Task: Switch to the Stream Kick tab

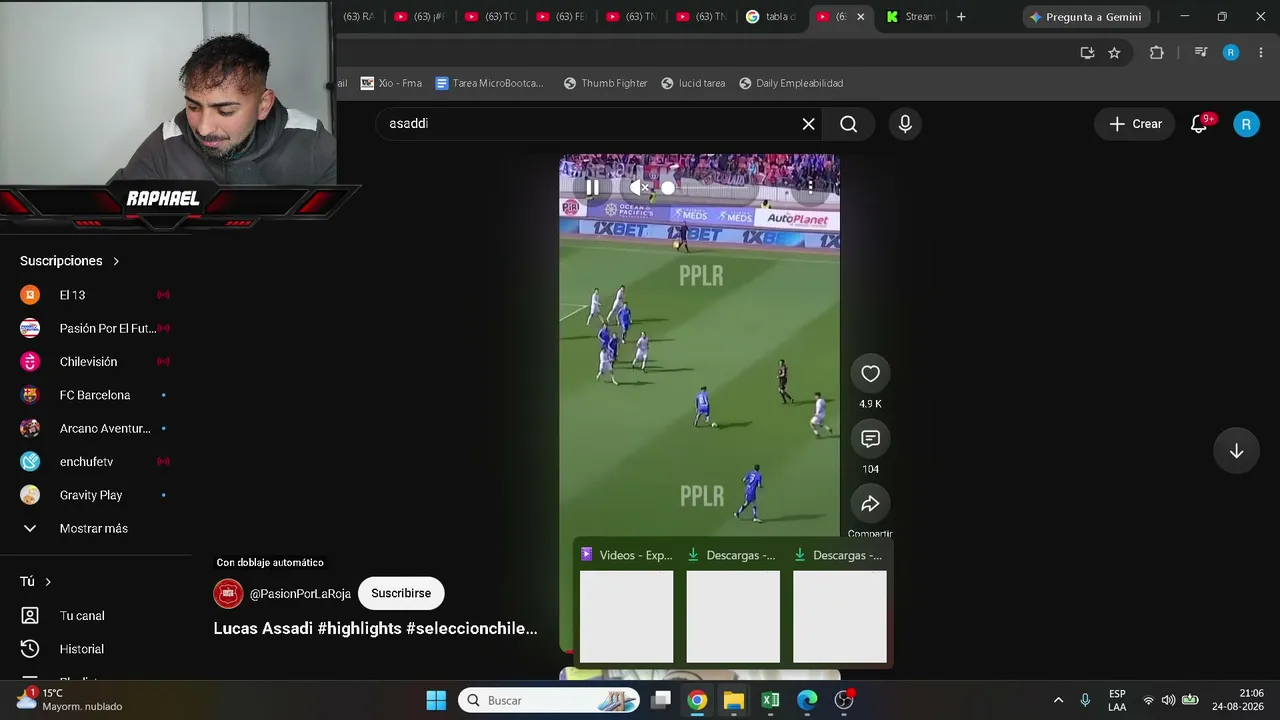Action: [910, 17]
